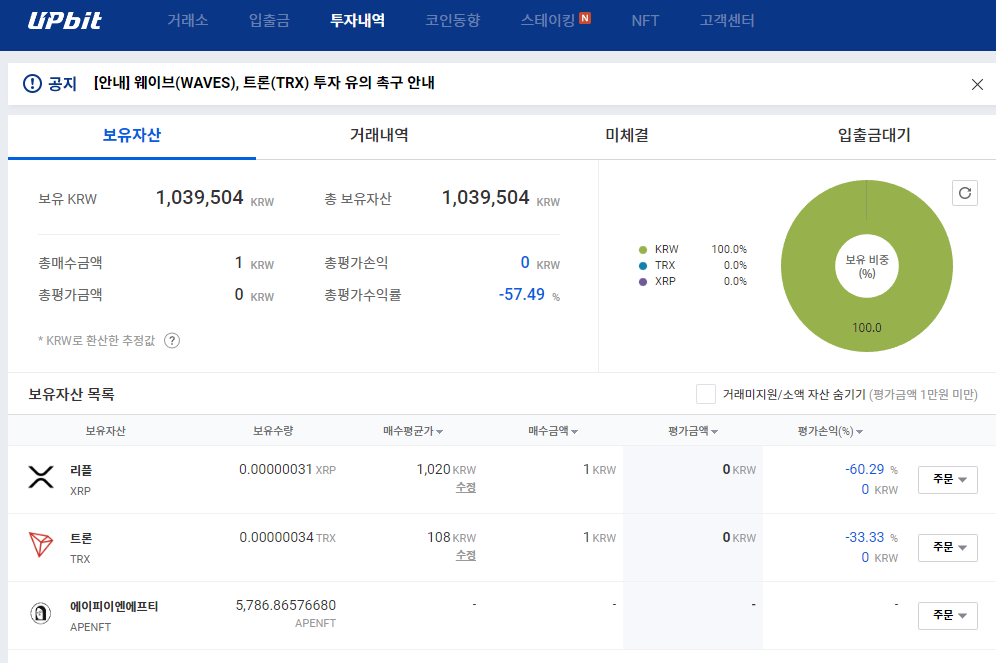Open 주문 dropdown for XRP row
Image resolution: width=996 pixels, height=663 pixels.
[x=947, y=479]
